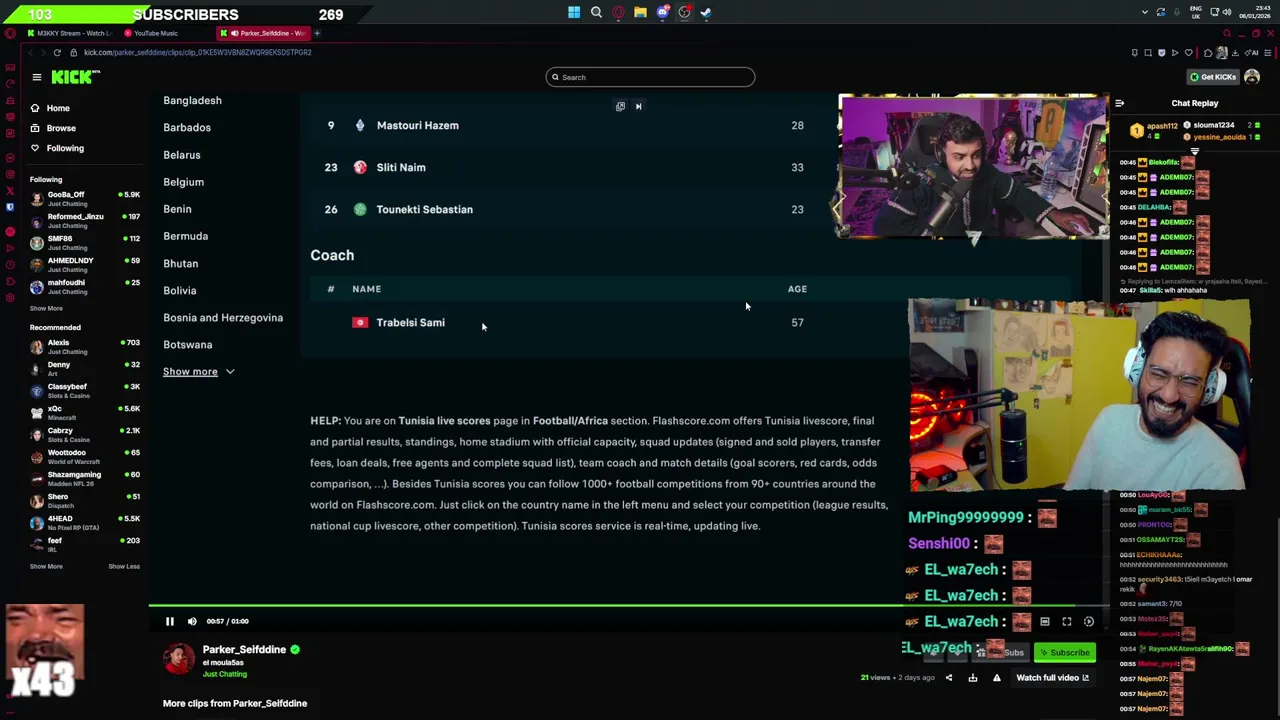This screenshot has width=1280, height=720.
Task: Open the user avatar menu on Kick
Action: [1252, 77]
